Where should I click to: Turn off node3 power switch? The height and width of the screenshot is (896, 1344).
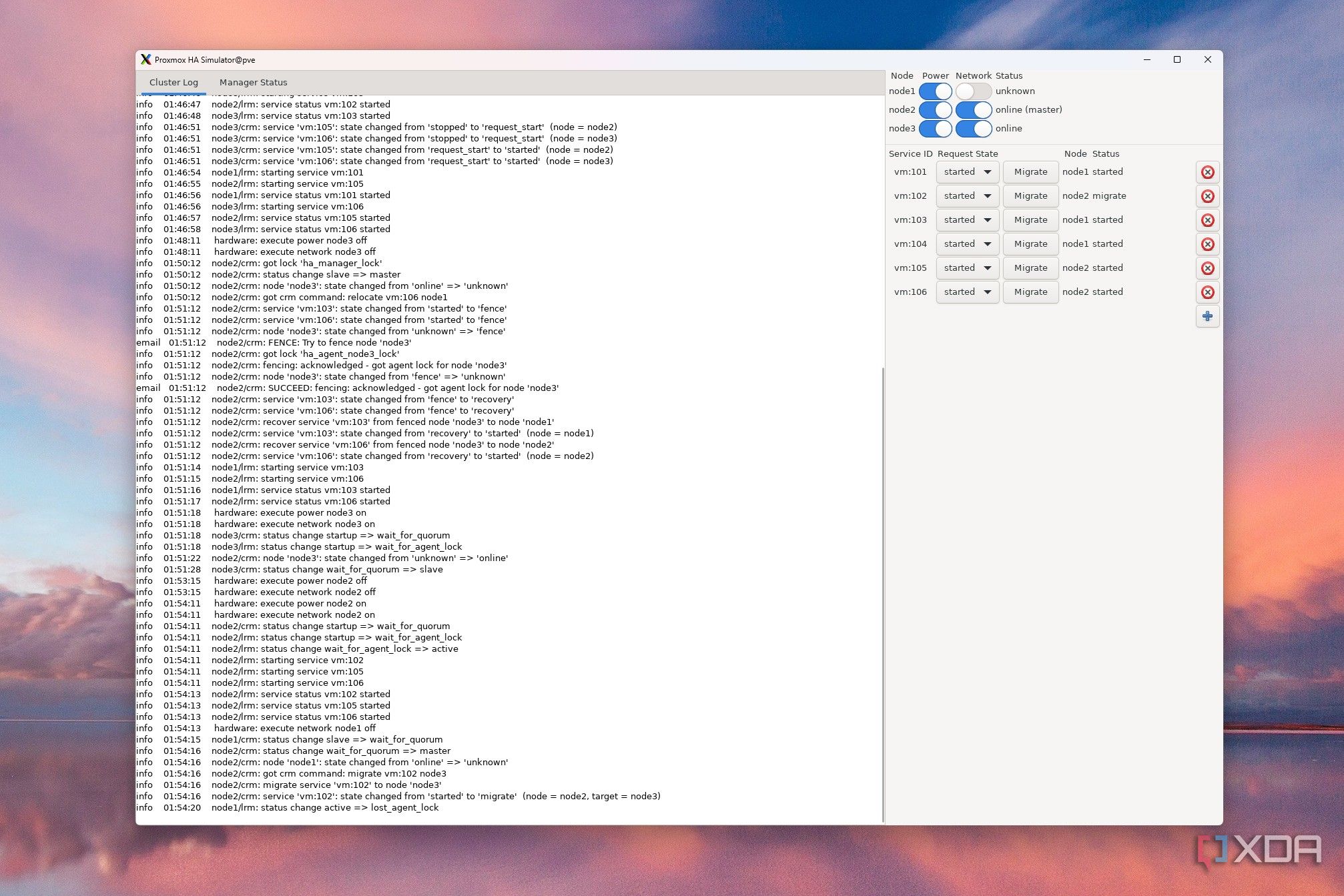(x=935, y=129)
